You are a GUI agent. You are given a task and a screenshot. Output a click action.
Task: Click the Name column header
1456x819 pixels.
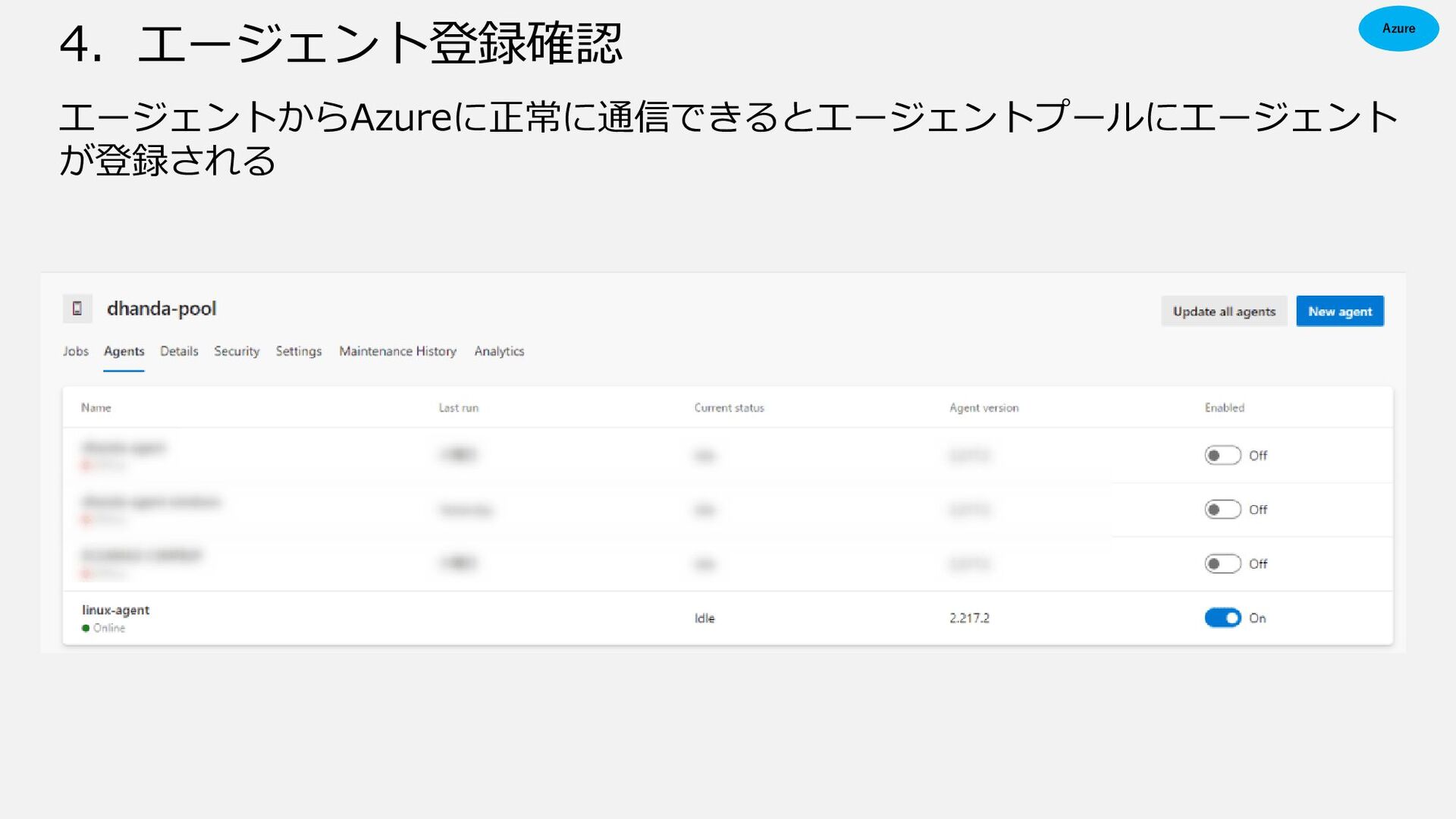(96, 408)
